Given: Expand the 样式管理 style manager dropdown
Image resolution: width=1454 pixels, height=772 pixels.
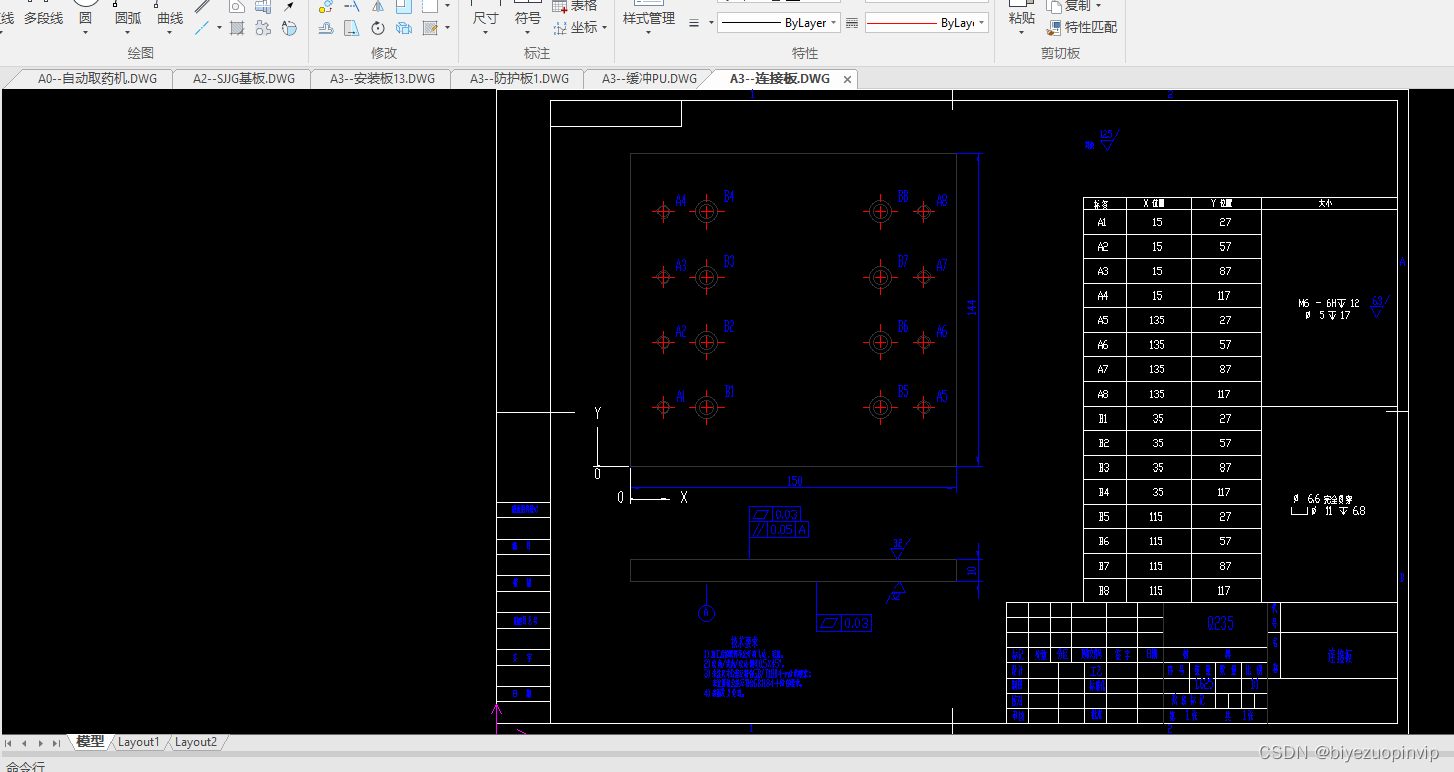Looking at the screenshot, I should [x=648, y=33].
